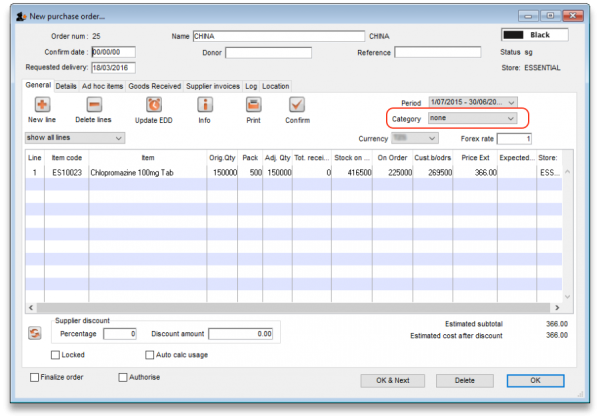600x419 pixels.
Task: Click the Delete lines minus icon
Action: (93, 104)
